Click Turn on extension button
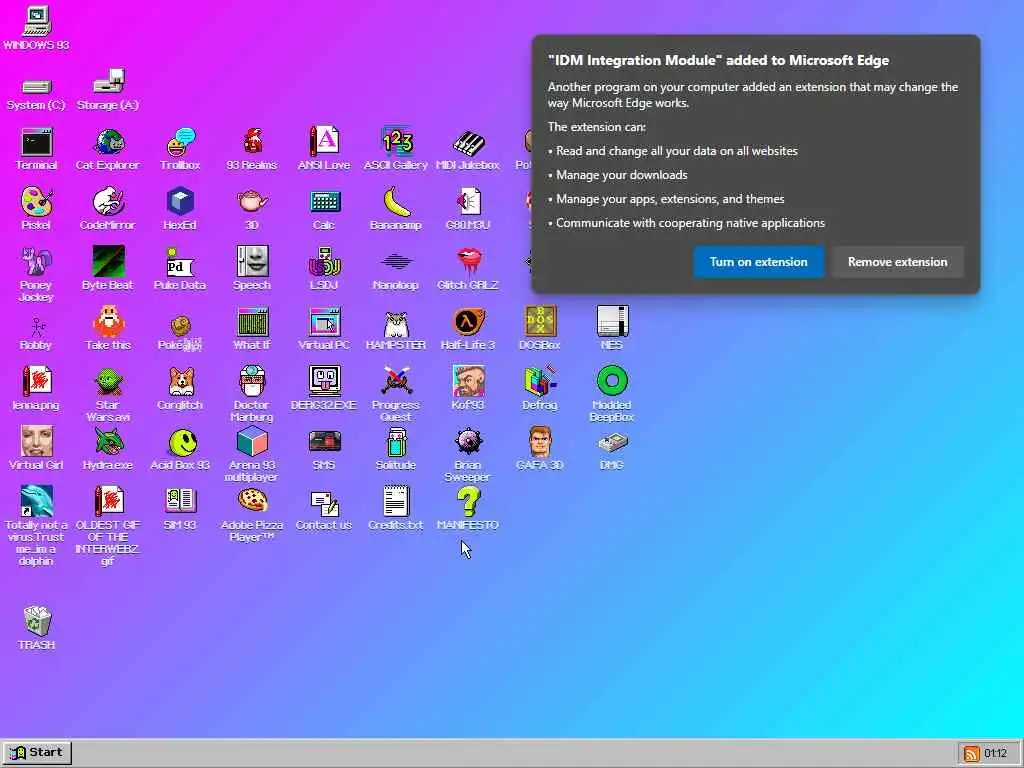1024x768 pixels. pyautogui.click(x=758, y=262)
